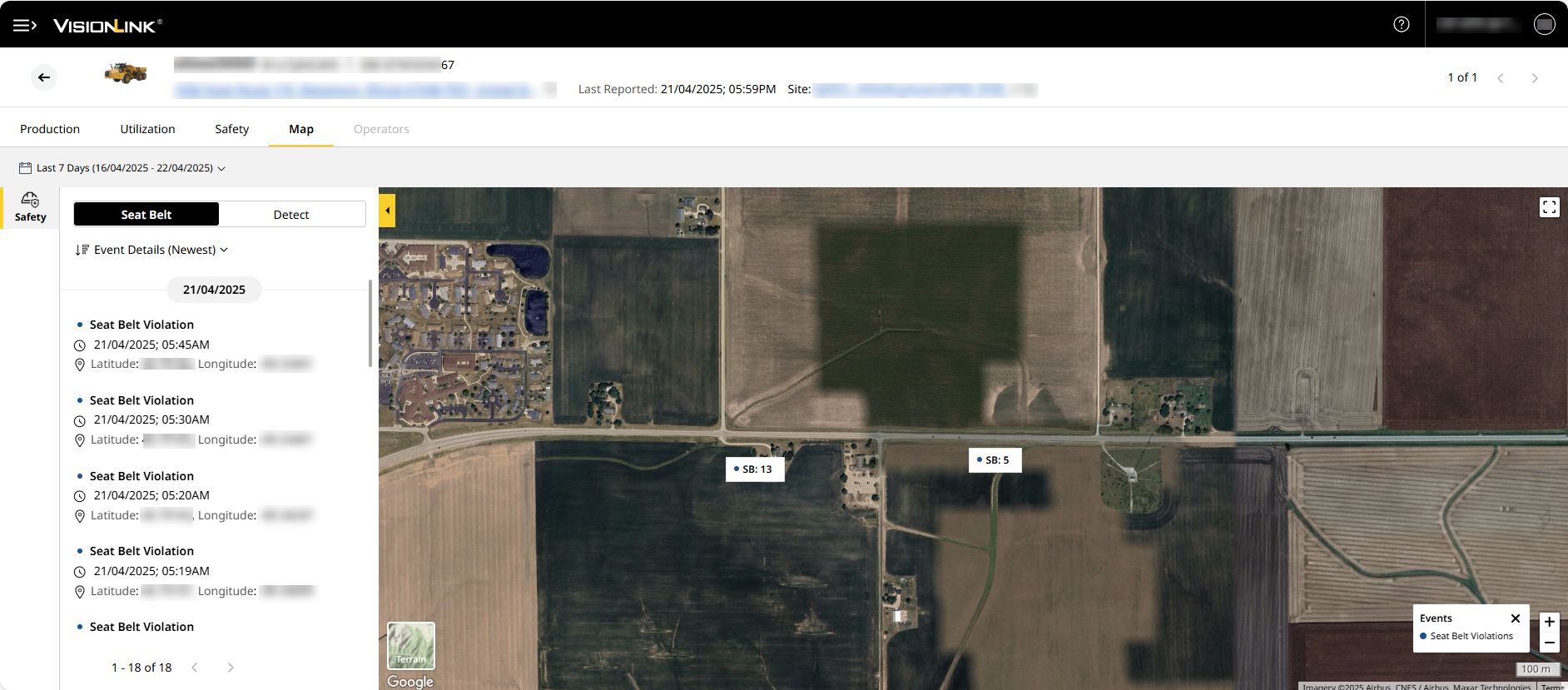This screenshot has width=1568, height=690.
Task: Zoom in on the map
Action: [1549, 622]
